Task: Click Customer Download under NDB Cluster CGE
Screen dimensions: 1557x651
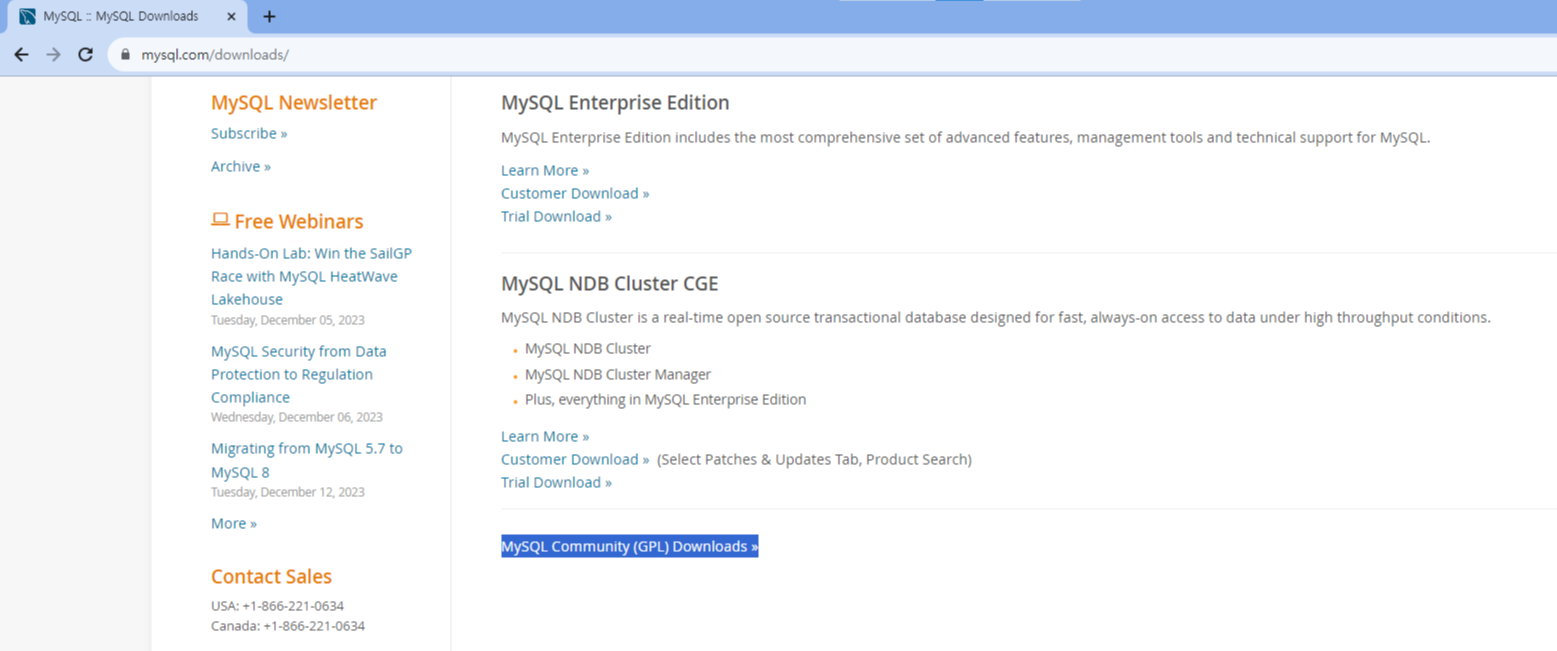Action: 575,459
